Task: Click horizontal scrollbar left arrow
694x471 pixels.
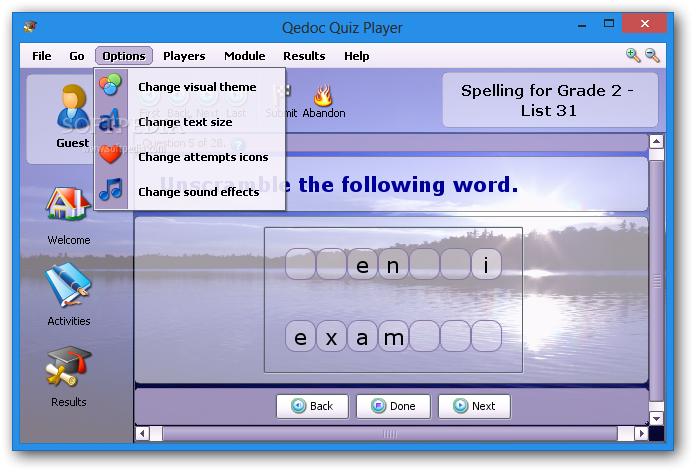Action: (142, 433)
